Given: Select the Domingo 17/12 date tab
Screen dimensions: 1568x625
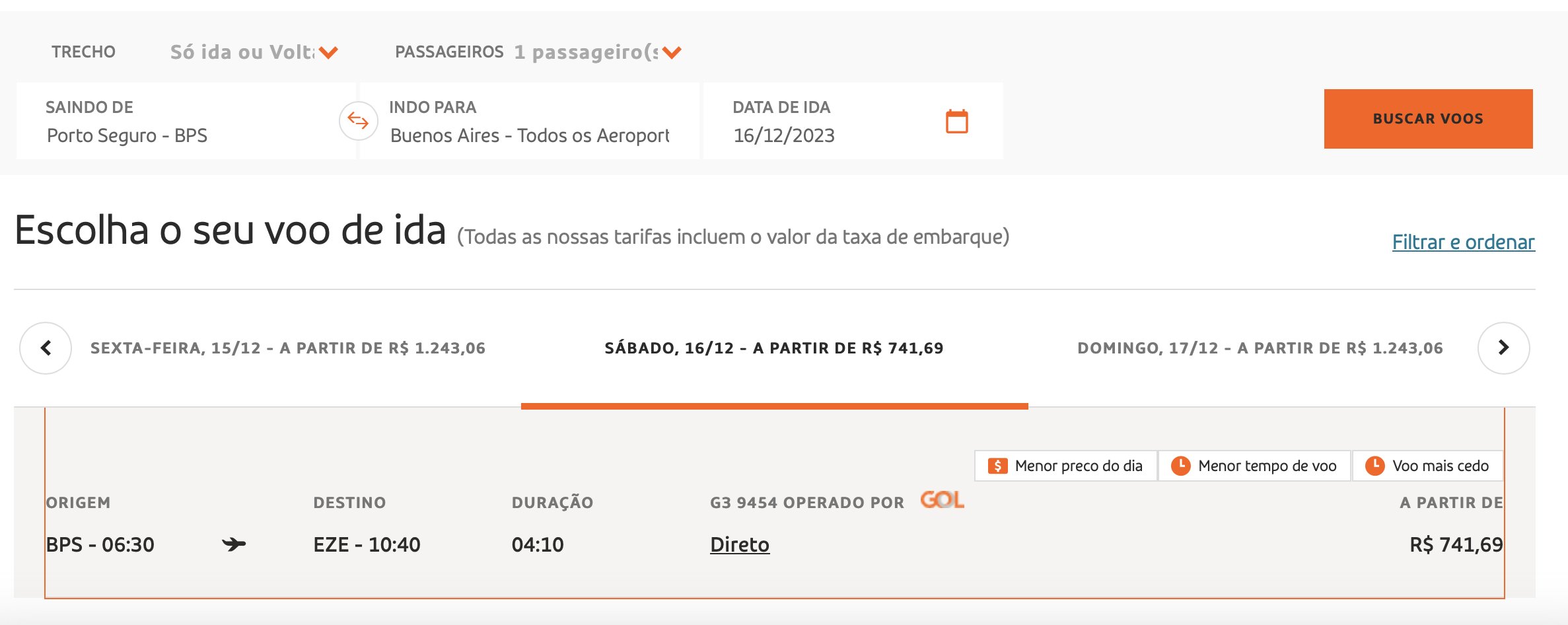Looking at the screenshot, I should click(1260, 348).
